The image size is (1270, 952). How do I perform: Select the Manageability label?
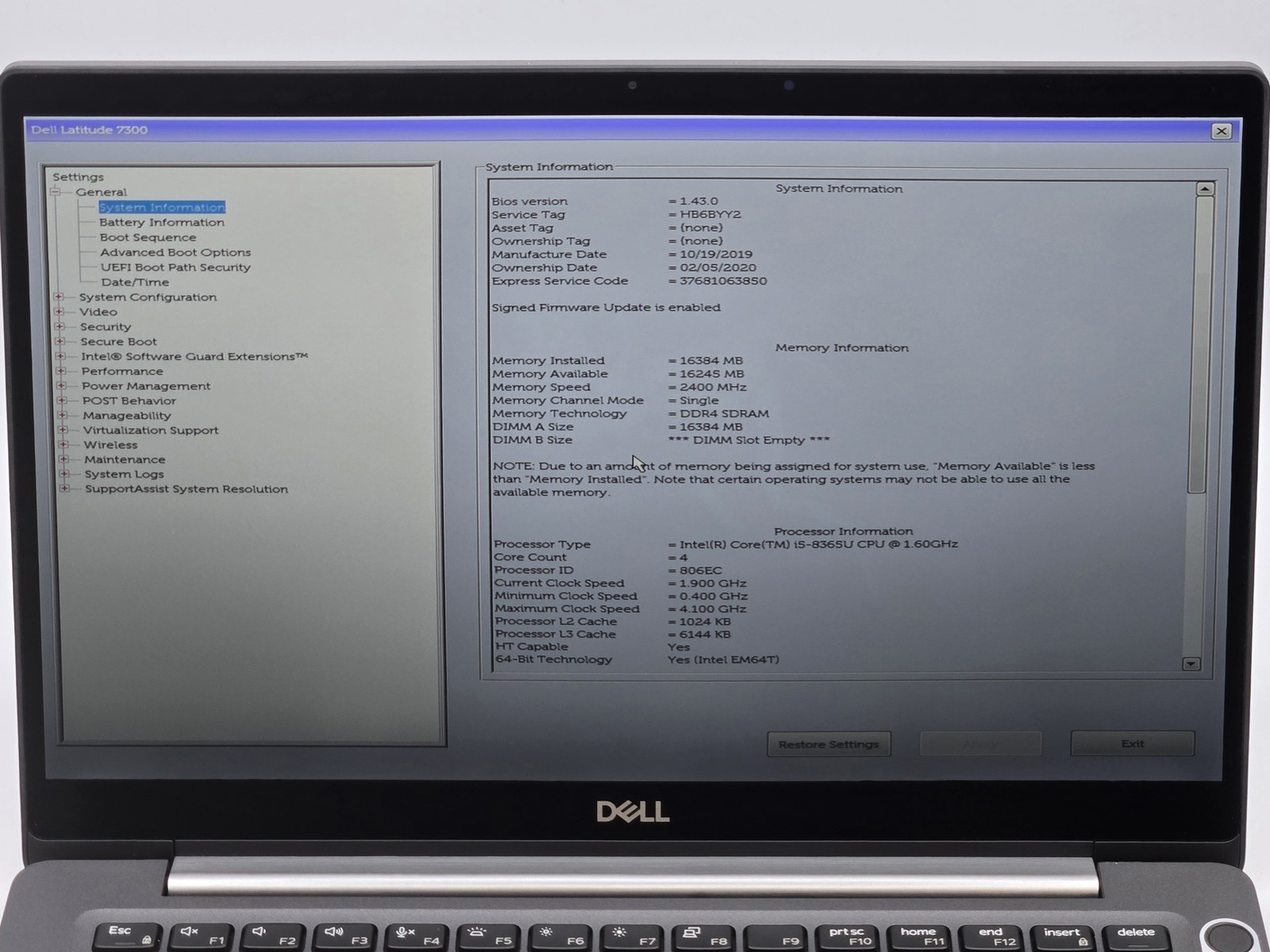(x=127, y=416)
